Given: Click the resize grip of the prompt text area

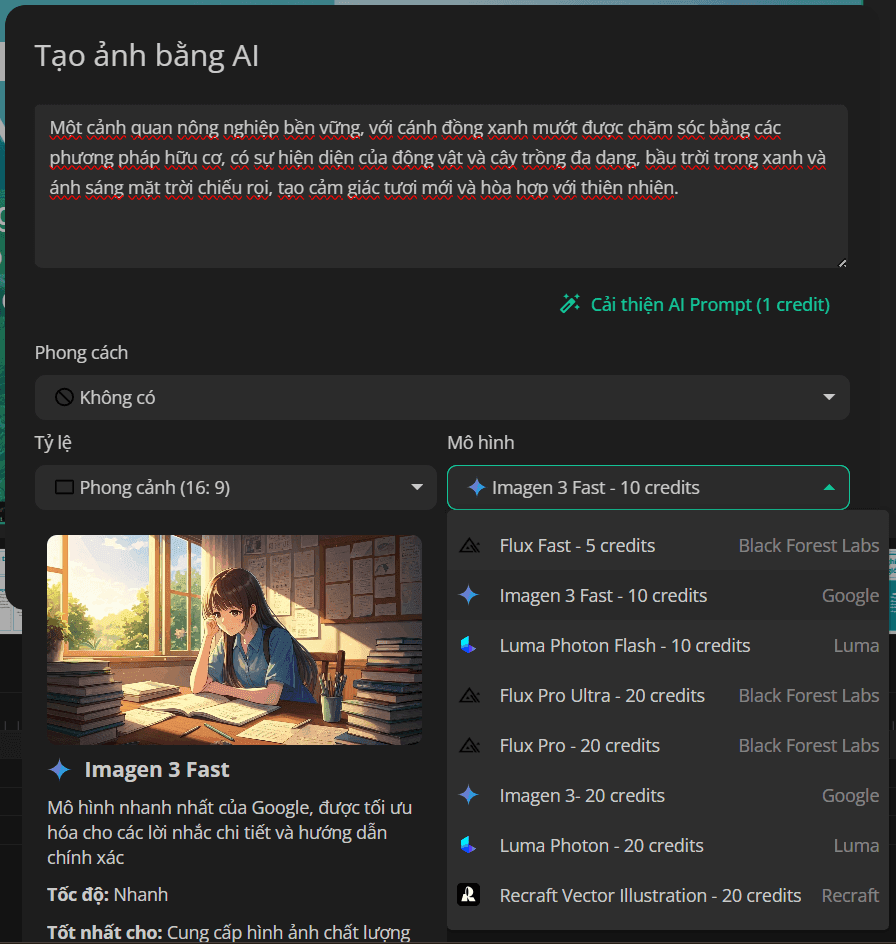Looking at the screenshot, I should pos(842,263).
